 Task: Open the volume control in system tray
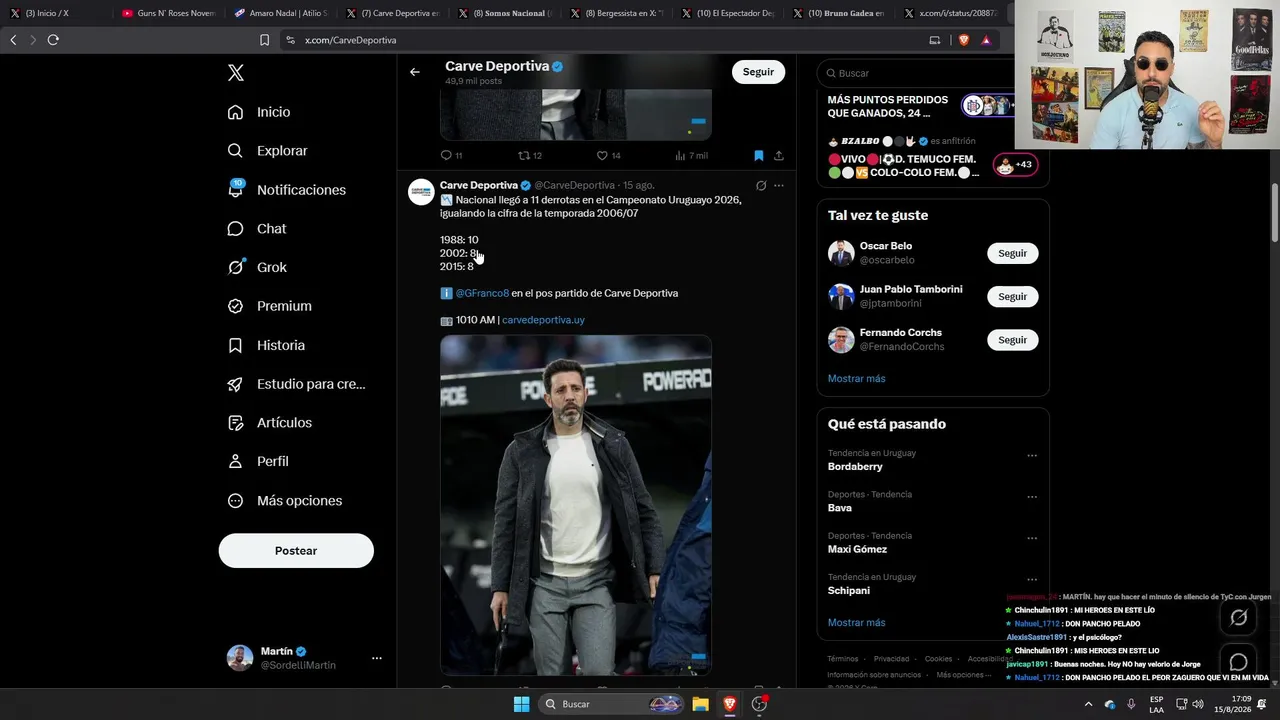tap(1198, 704)
